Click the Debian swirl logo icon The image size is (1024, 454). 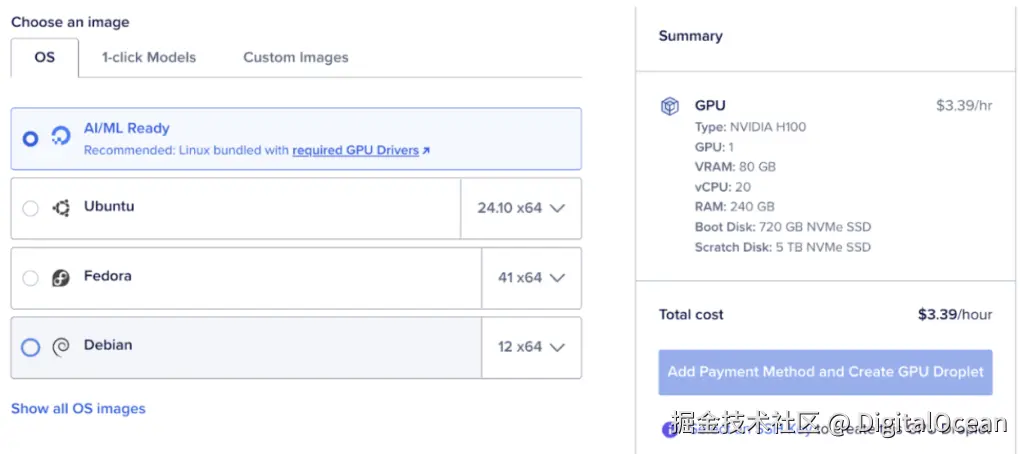tap(61, 347)
